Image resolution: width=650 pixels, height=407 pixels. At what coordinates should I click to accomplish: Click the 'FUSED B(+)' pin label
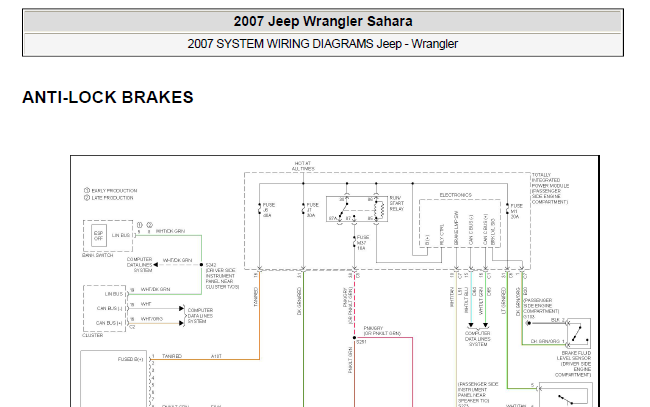tap(131, 359)
